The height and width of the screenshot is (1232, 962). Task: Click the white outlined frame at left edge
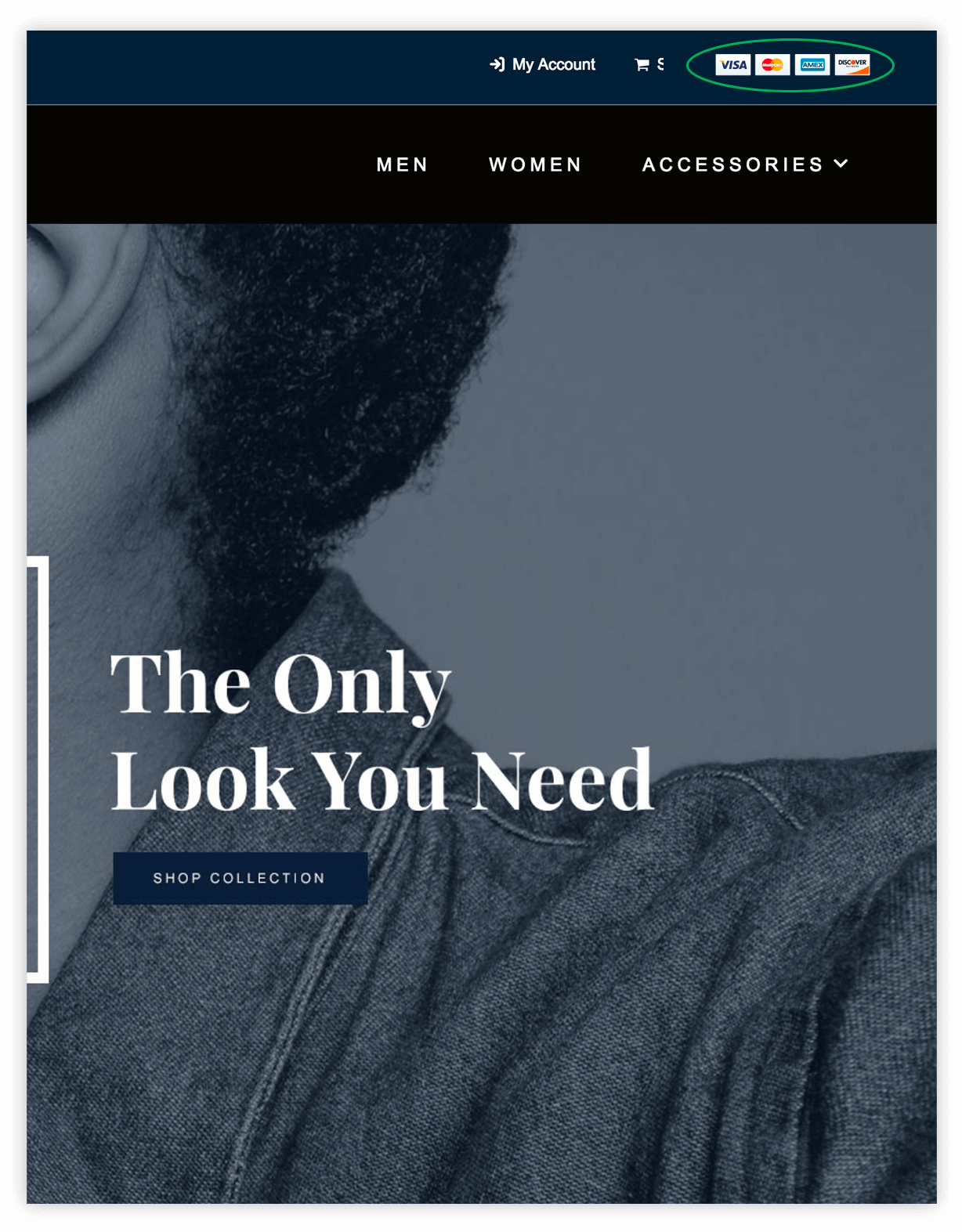click(38, 769)
